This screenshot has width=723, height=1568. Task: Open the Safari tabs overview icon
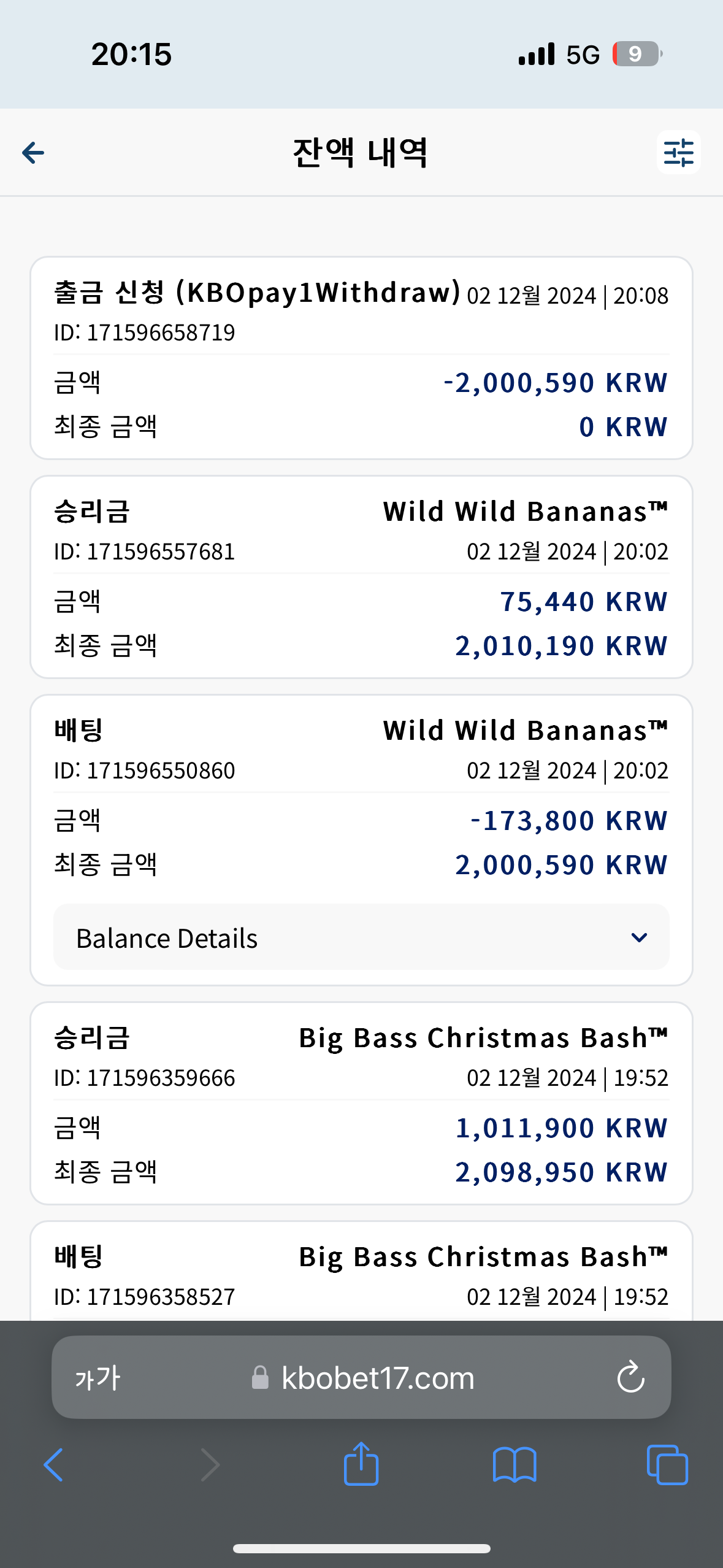coord(667,1465)
